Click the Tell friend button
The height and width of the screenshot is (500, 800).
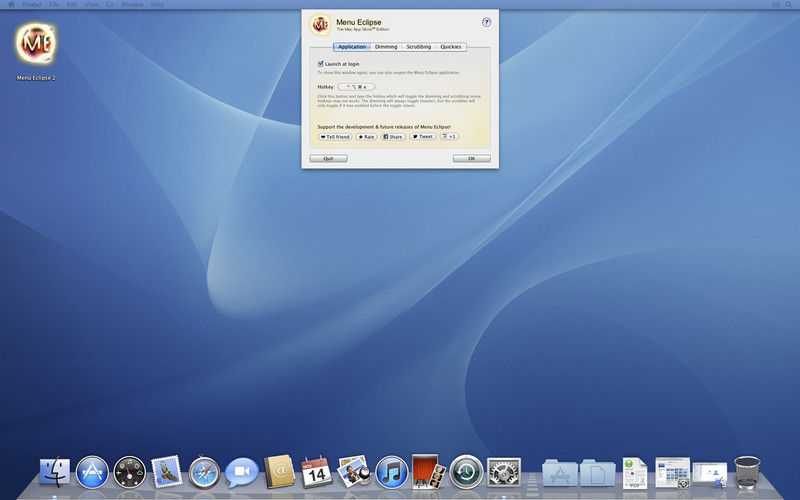point(335,137)
